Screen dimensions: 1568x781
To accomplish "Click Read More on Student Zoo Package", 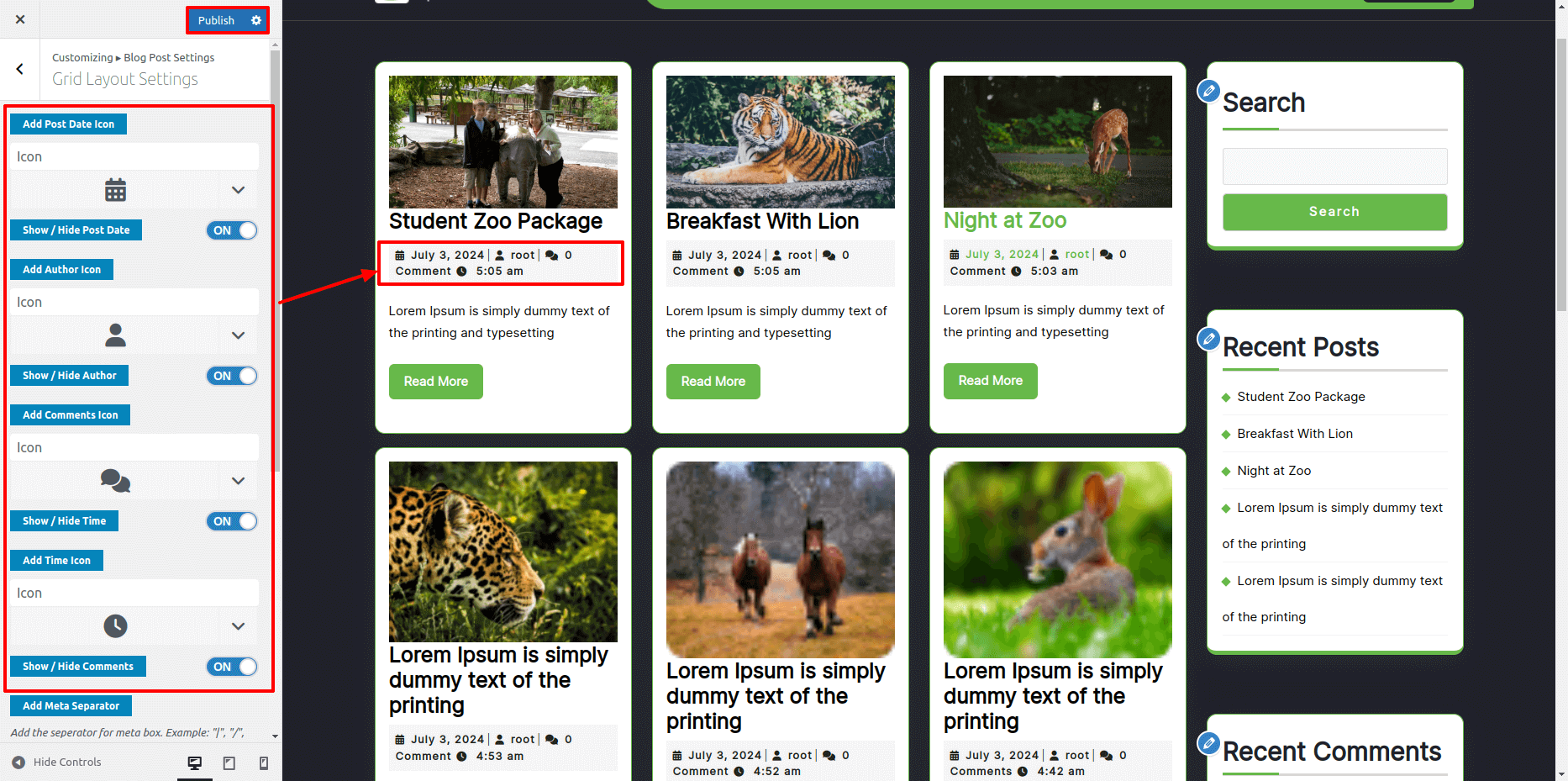I will [435, 382].
